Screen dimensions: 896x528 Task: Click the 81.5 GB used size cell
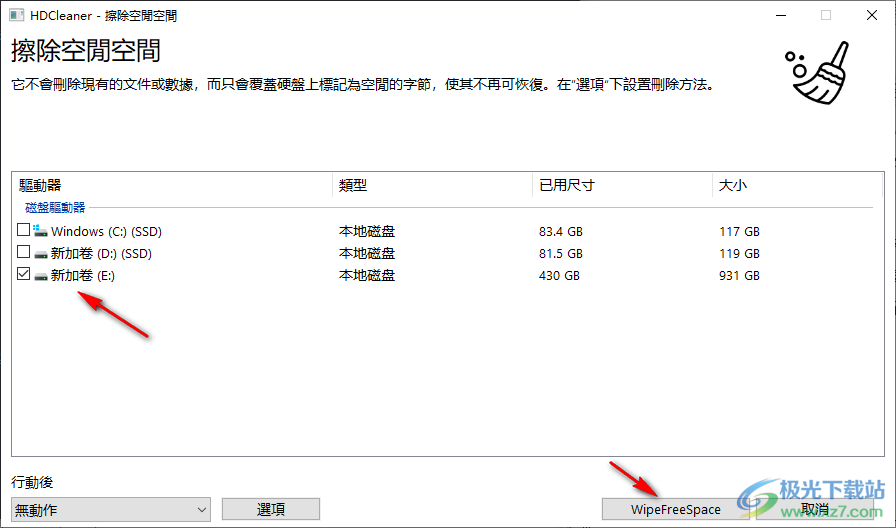561,254
